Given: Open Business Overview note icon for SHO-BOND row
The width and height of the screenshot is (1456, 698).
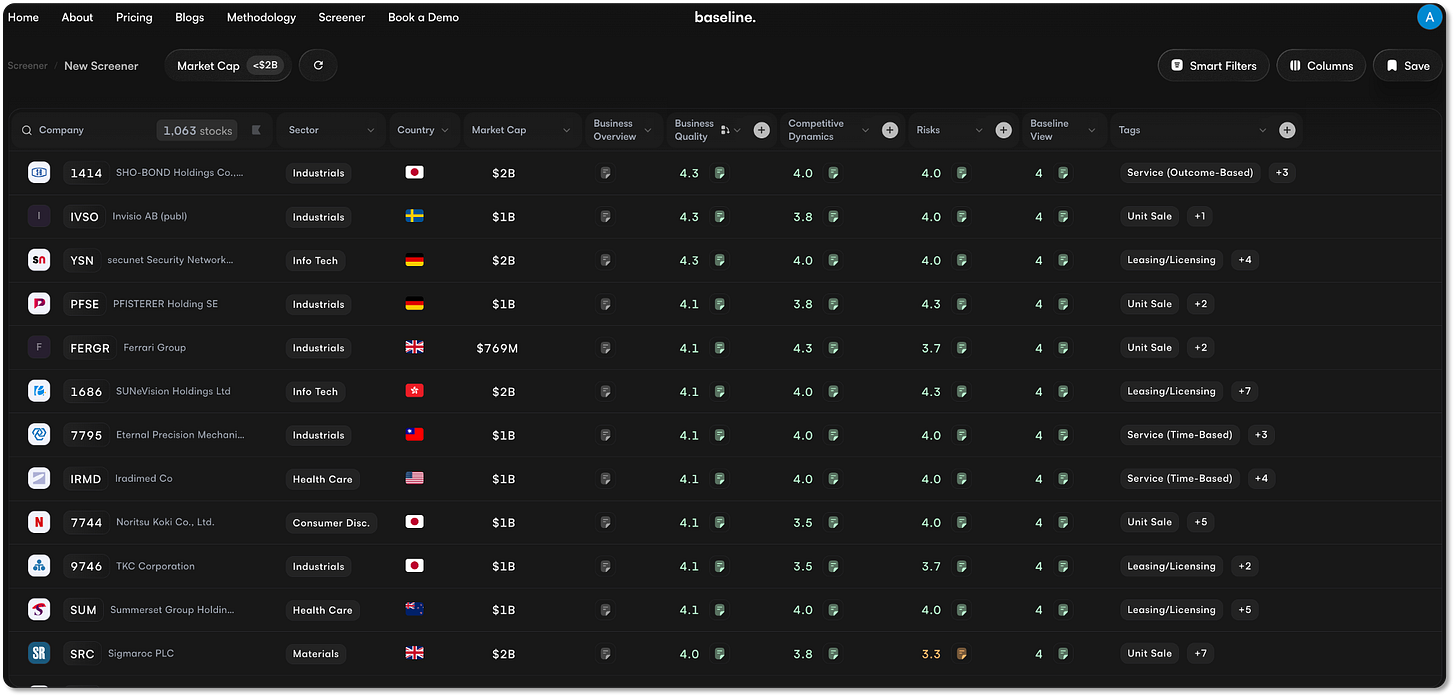Looking at the screenshot, I should 605,173.
